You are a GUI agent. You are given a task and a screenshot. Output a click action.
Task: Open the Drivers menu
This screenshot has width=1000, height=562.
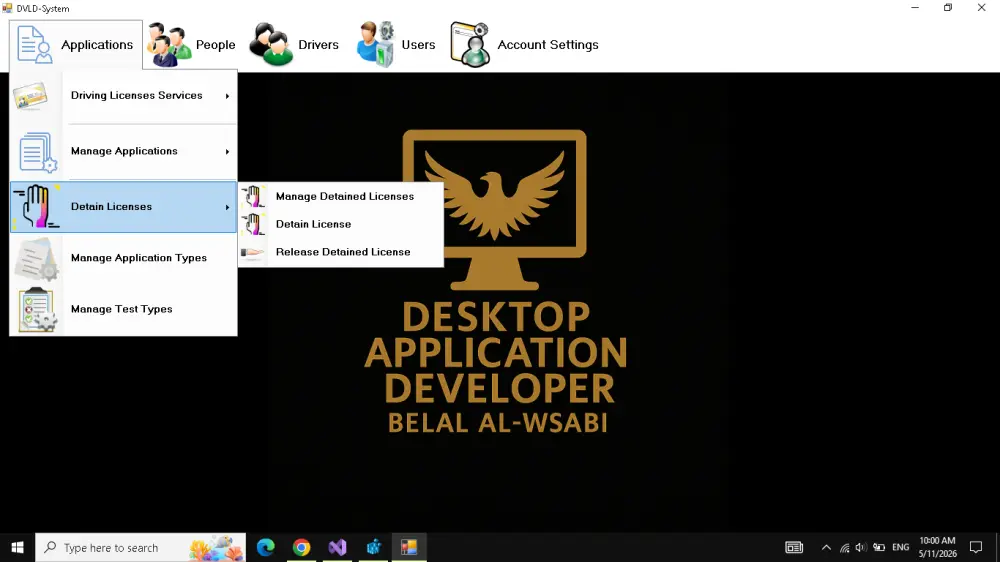[x=294, y=45]
